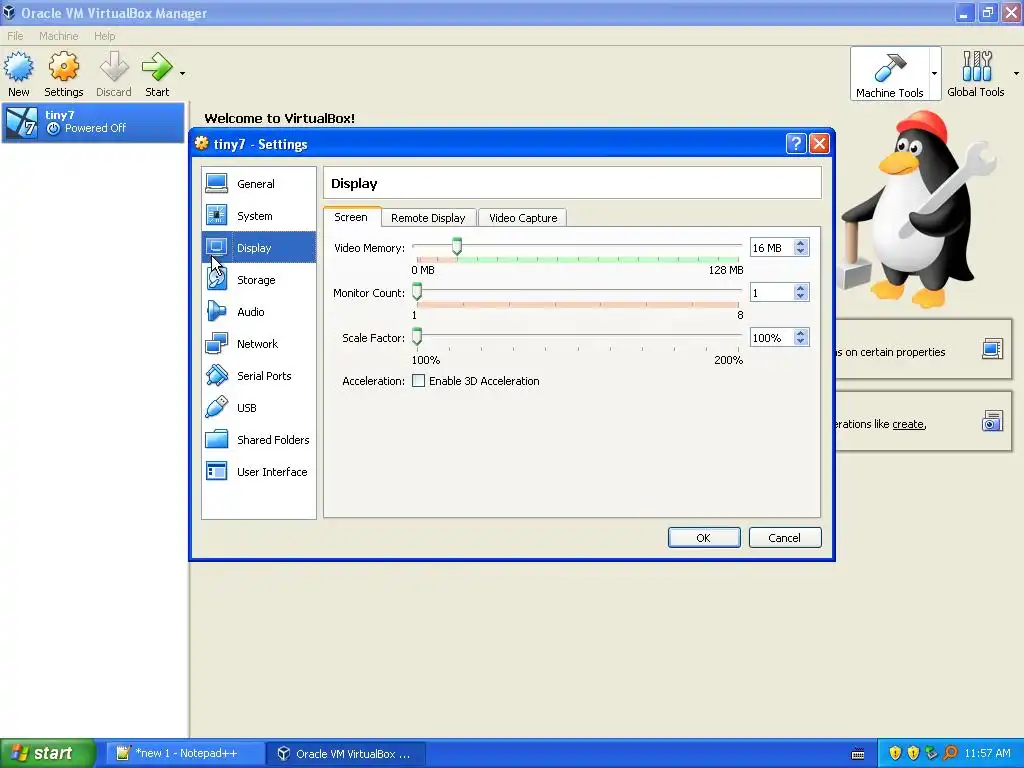This screenshot has width=1024, height=768.
Task: Click the system tray clock 11:57 AM
Action: (987, 753)
